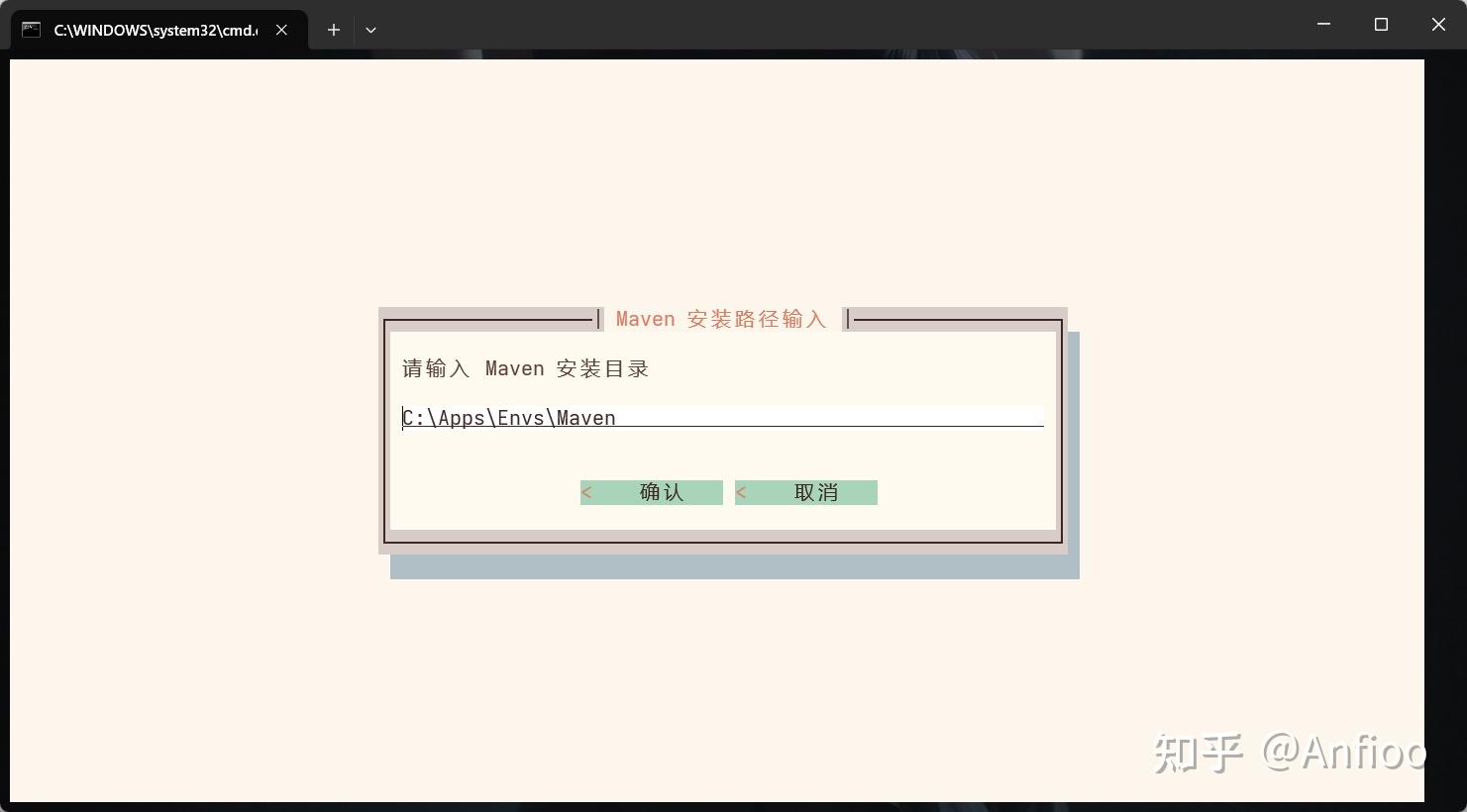Open the terminal tab dropdown chevron
The height and width of the screenshot is (812, 1467).
370,30
